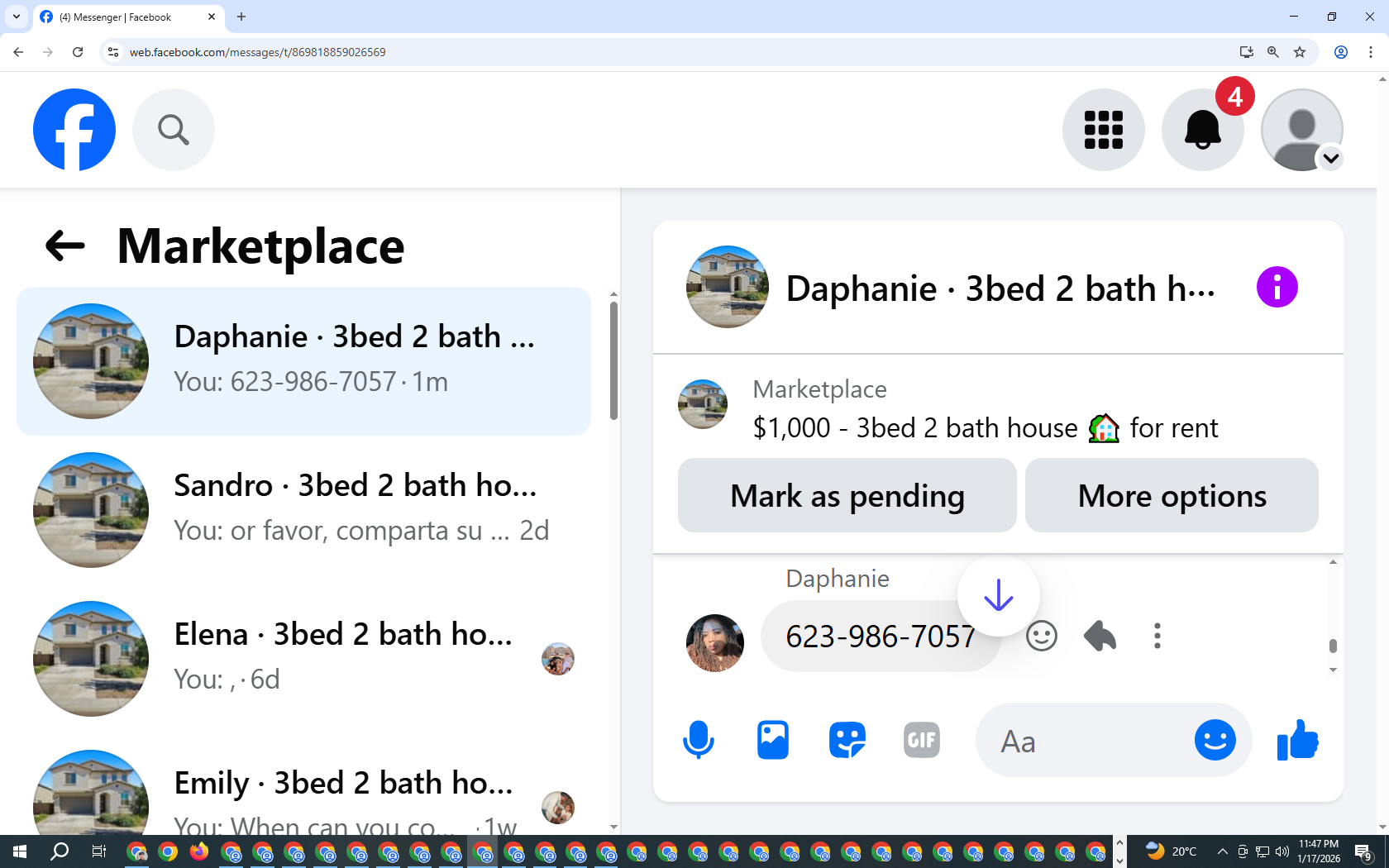Screen dimensions: 1389x868
Task: Click the address bar URL
Action: (257, 52)
